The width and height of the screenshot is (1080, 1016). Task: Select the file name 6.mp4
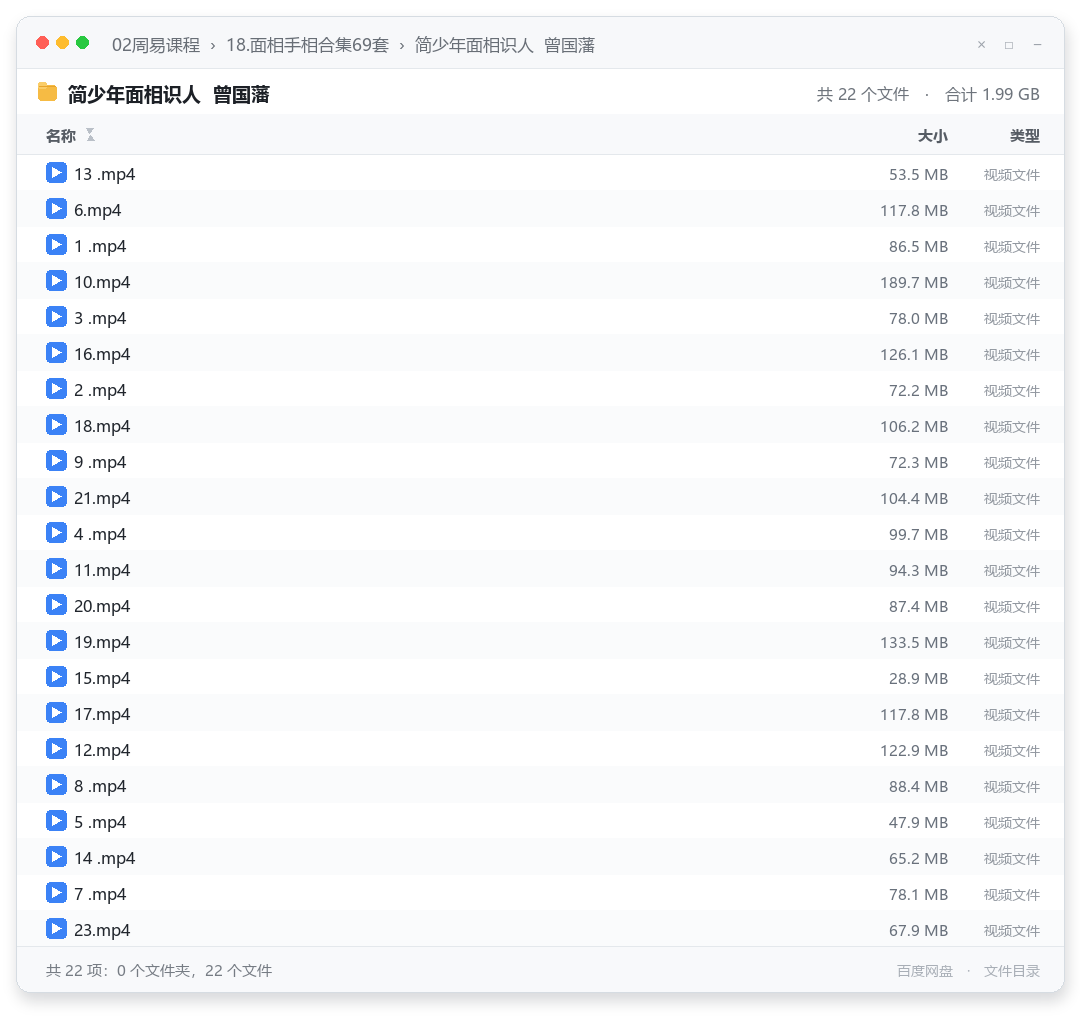tap(98, 210)
